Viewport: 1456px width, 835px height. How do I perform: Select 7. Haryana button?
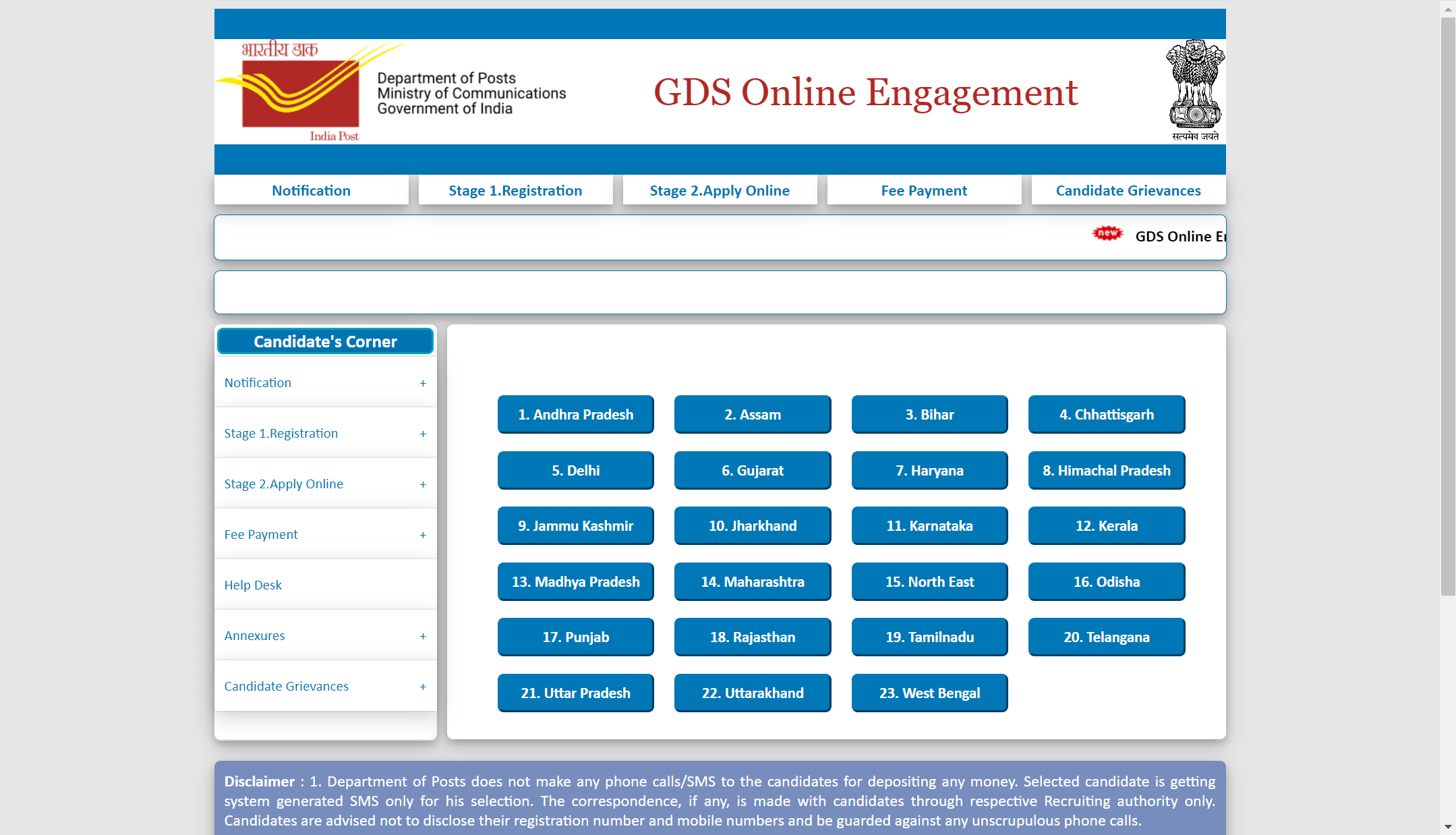929,470
